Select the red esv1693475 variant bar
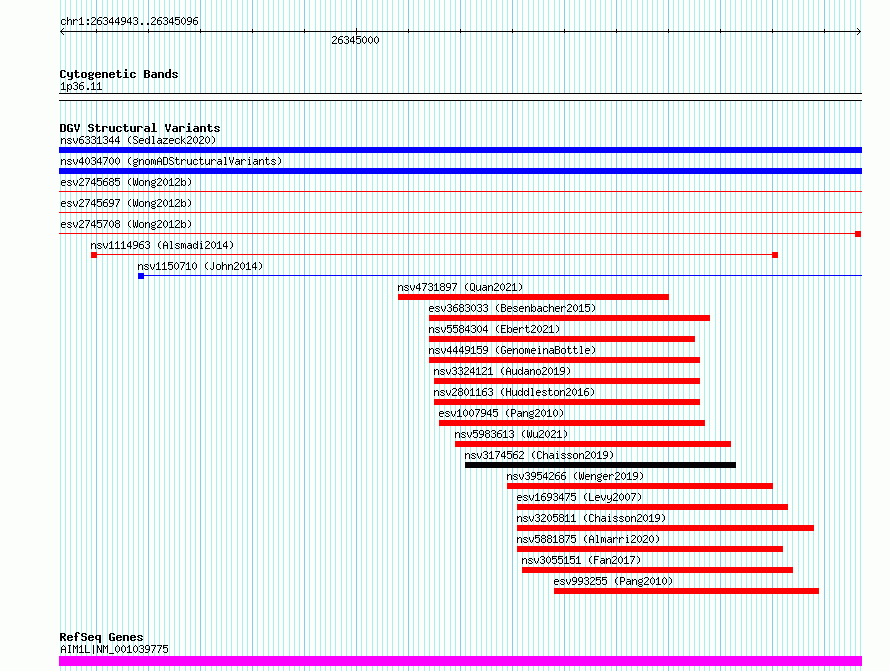The height and width of the screenshot is (671, 890). click(x=653, y=507)
